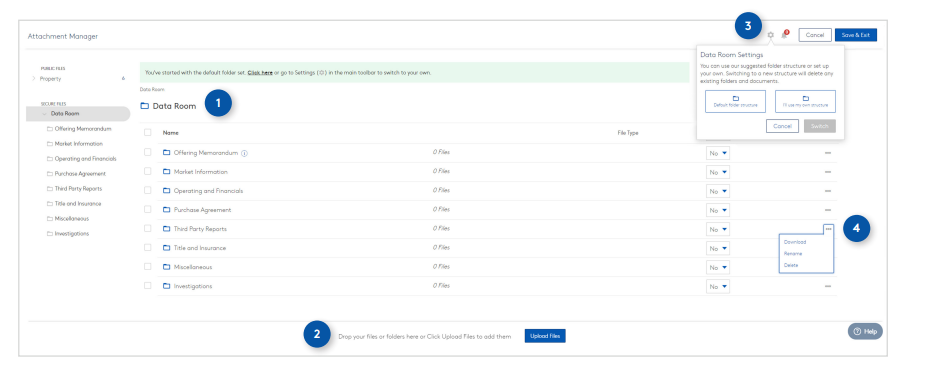Open the No dropdown for Operating and Financials
940x379 pixels.
[718, 191]
